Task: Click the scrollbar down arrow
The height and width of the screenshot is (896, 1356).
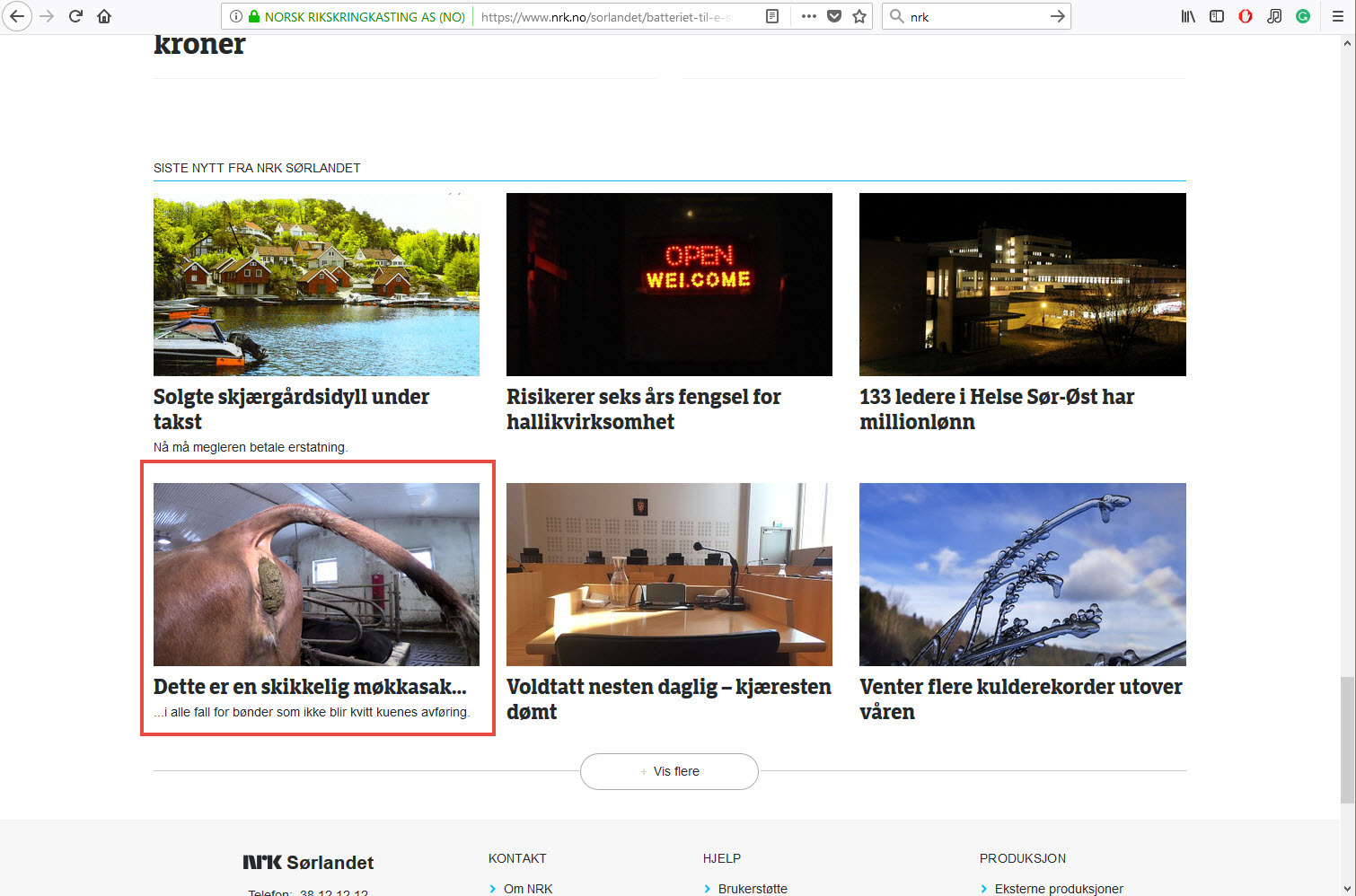Action: tap(1347, 889)
